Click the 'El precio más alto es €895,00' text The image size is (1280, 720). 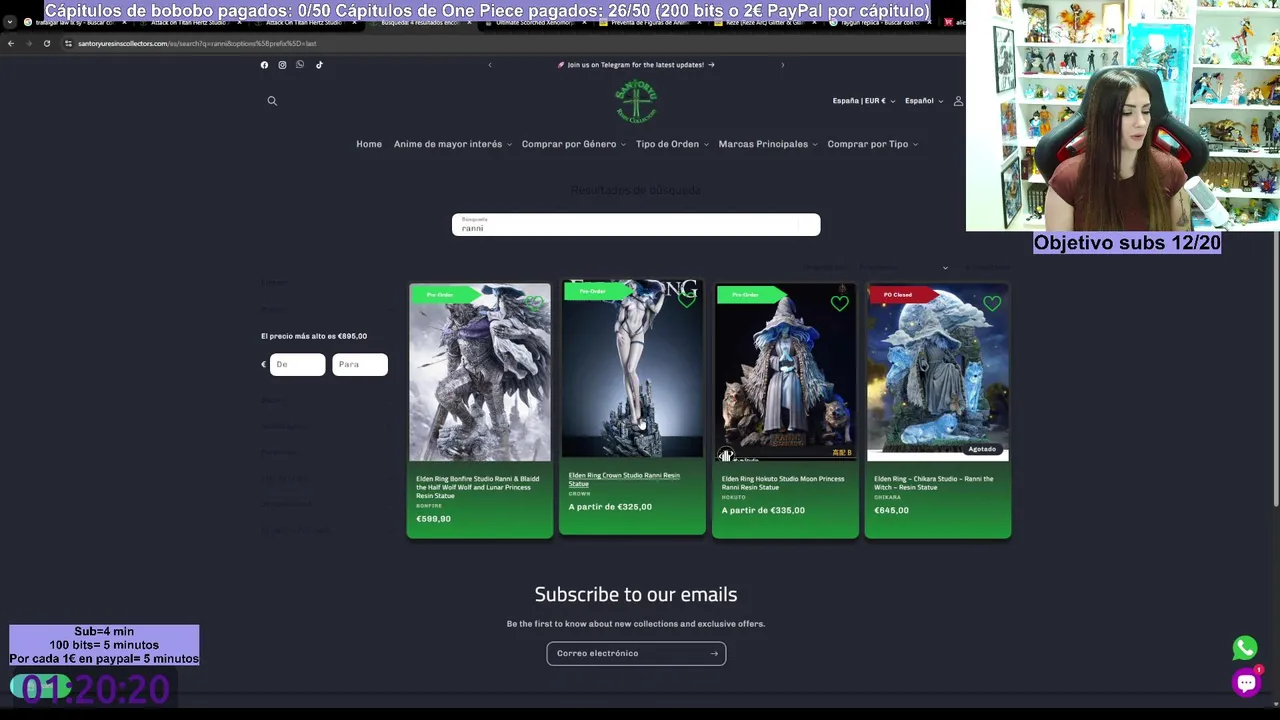(x=314, y=337)
